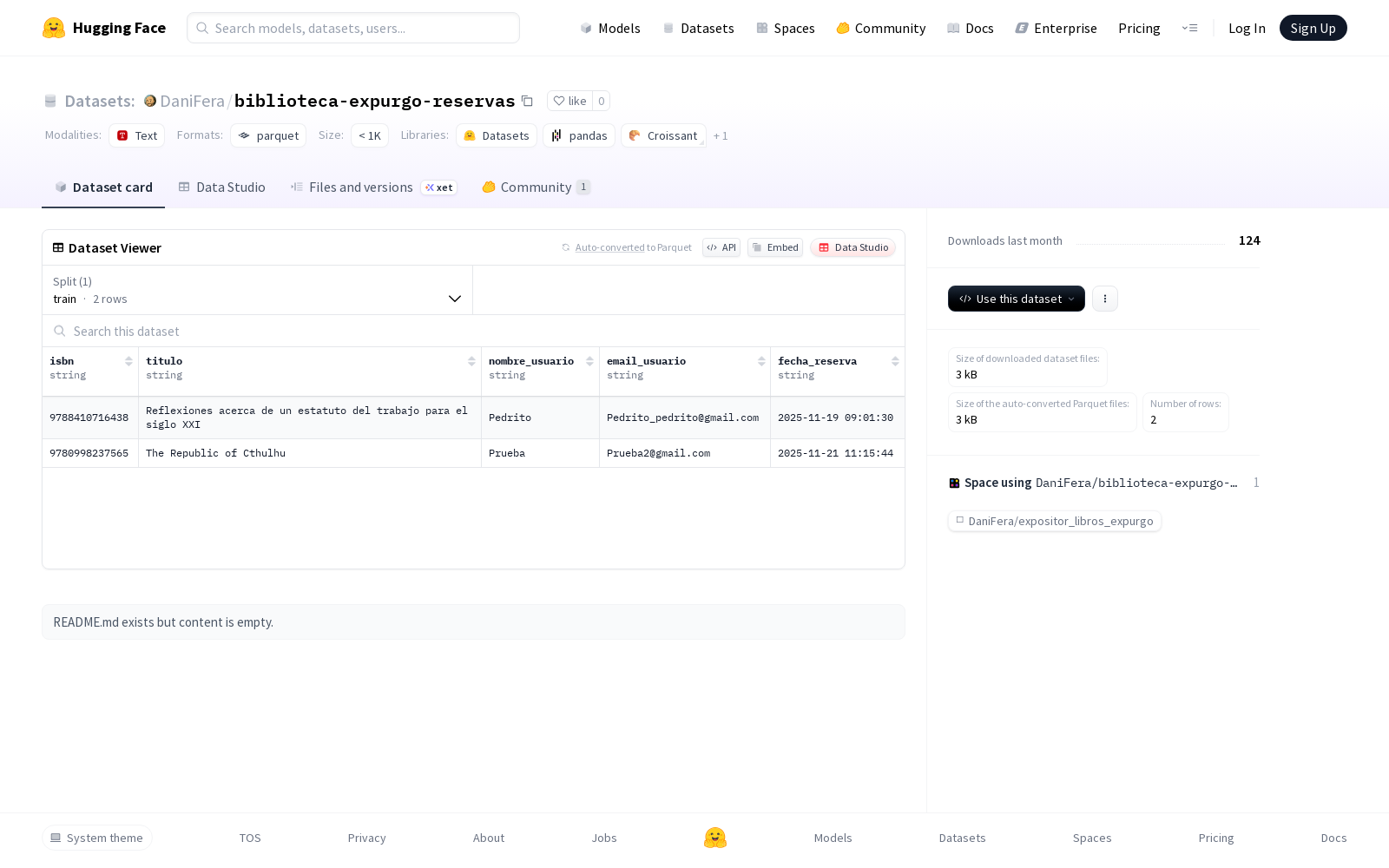Click the < 1K size tag
The height and width of the screenshot is (868, 1389).
370,135
